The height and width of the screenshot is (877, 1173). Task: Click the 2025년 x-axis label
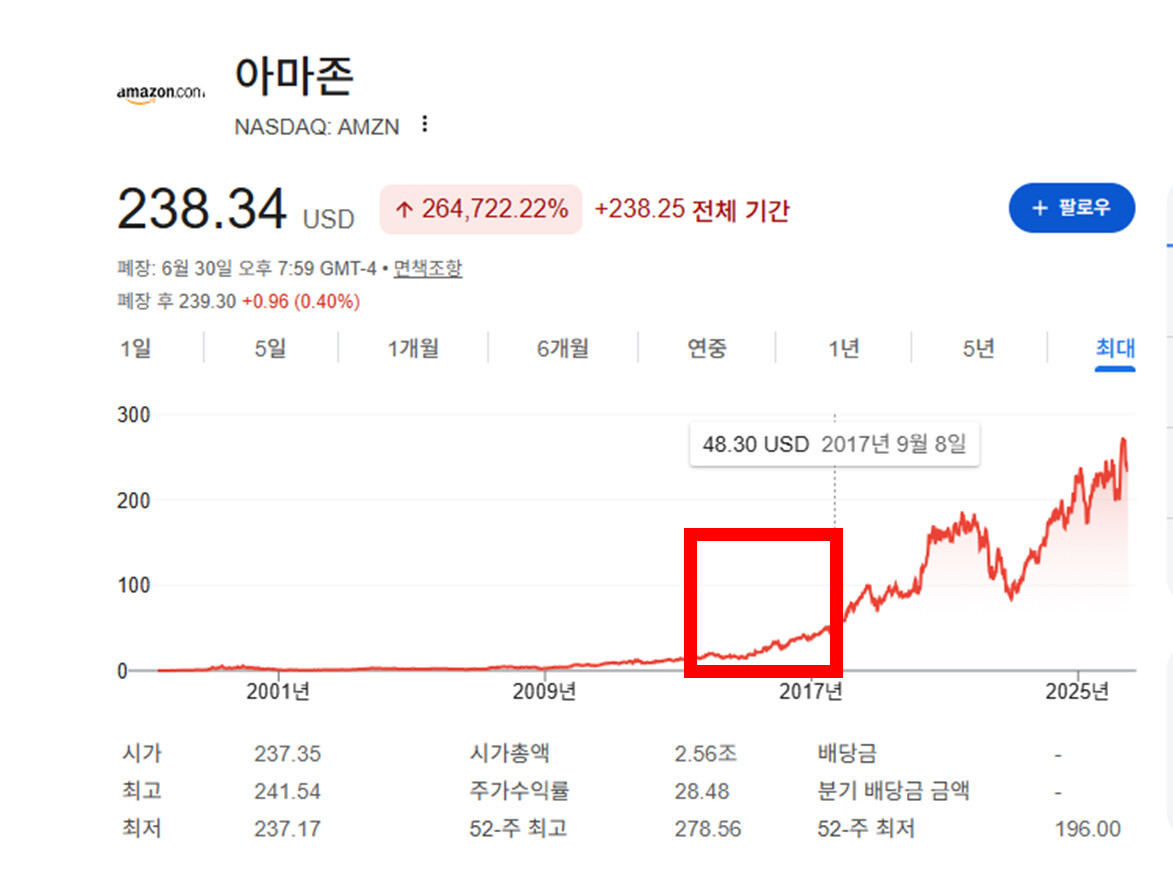1077,691
